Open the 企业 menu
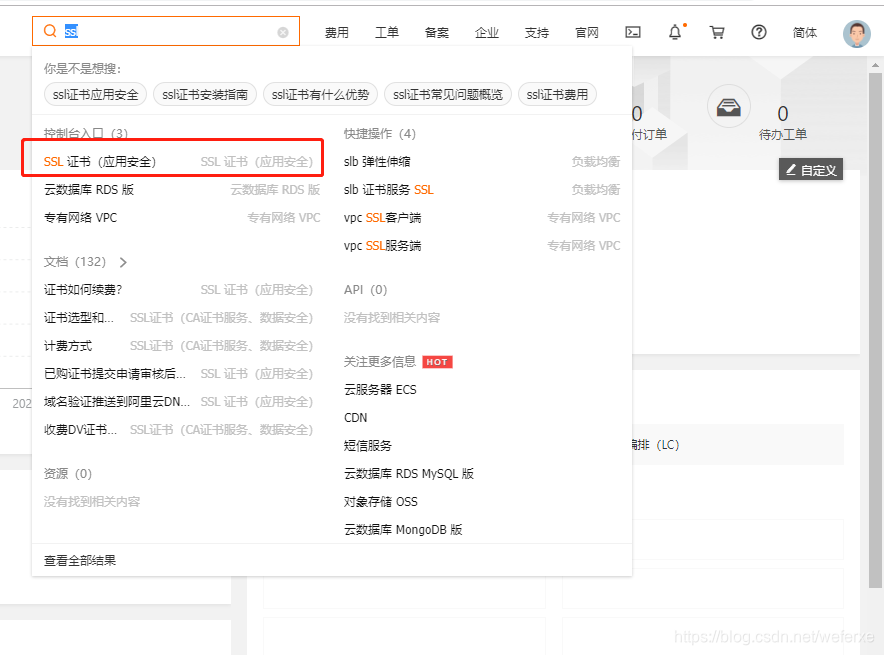This screenshot has width=884, height=655. pyautogui.click(x=487, y=33)
